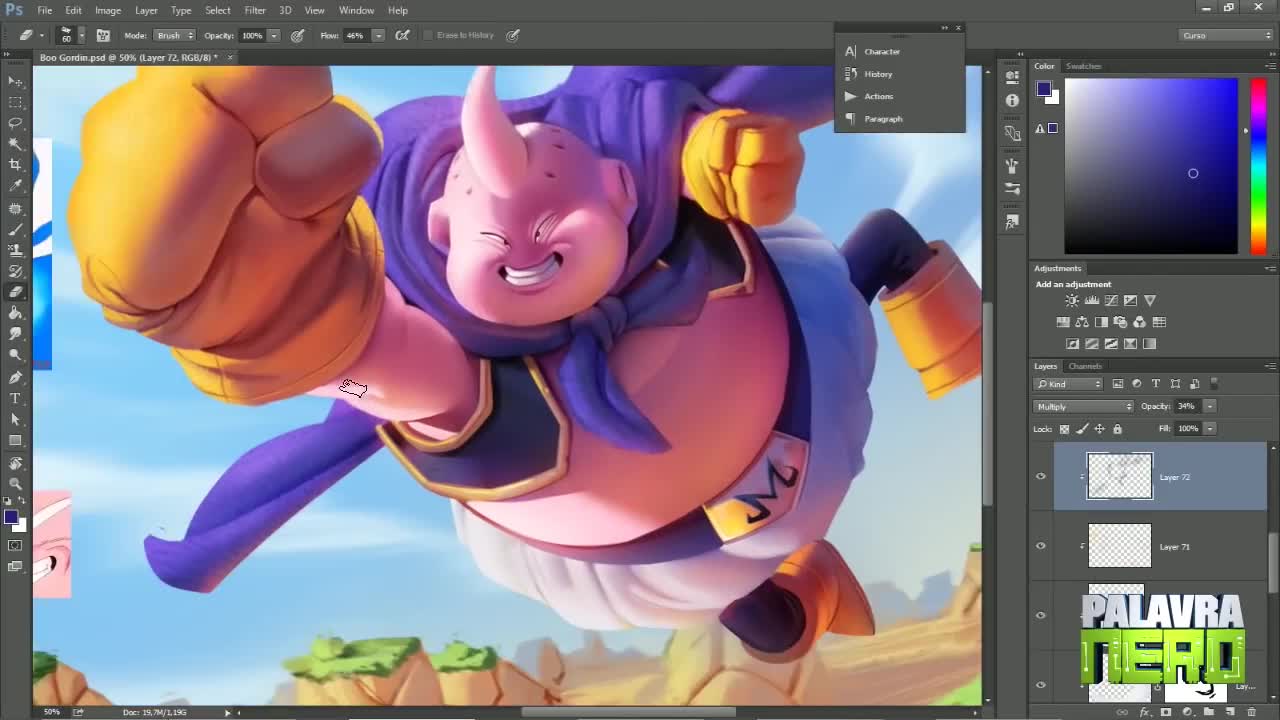The width and height of the screenshot is (1280, 720).
Task: Open the Image menu
Action: click(108, 10)
